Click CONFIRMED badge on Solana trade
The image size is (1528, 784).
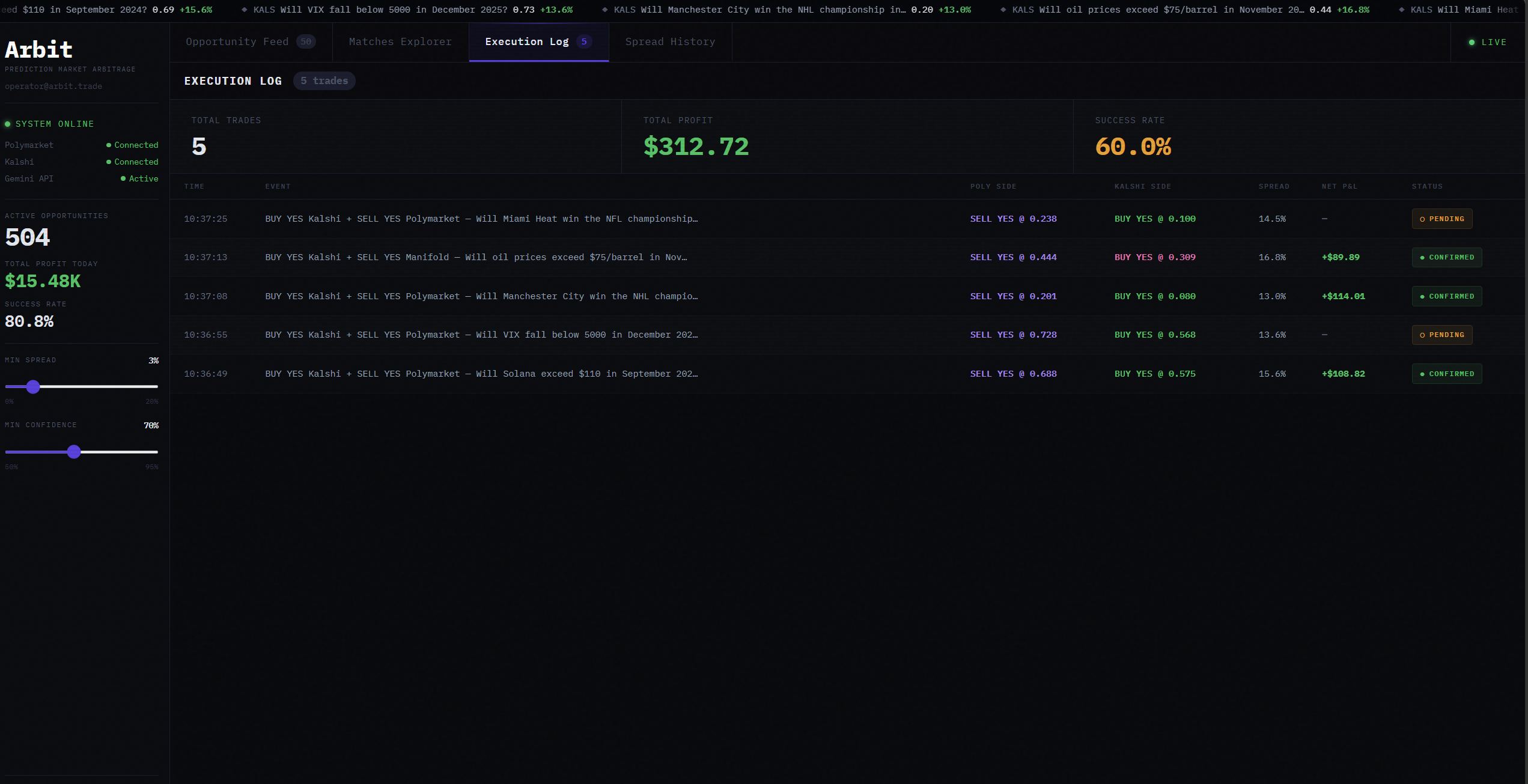click(x=1446, y=374)
